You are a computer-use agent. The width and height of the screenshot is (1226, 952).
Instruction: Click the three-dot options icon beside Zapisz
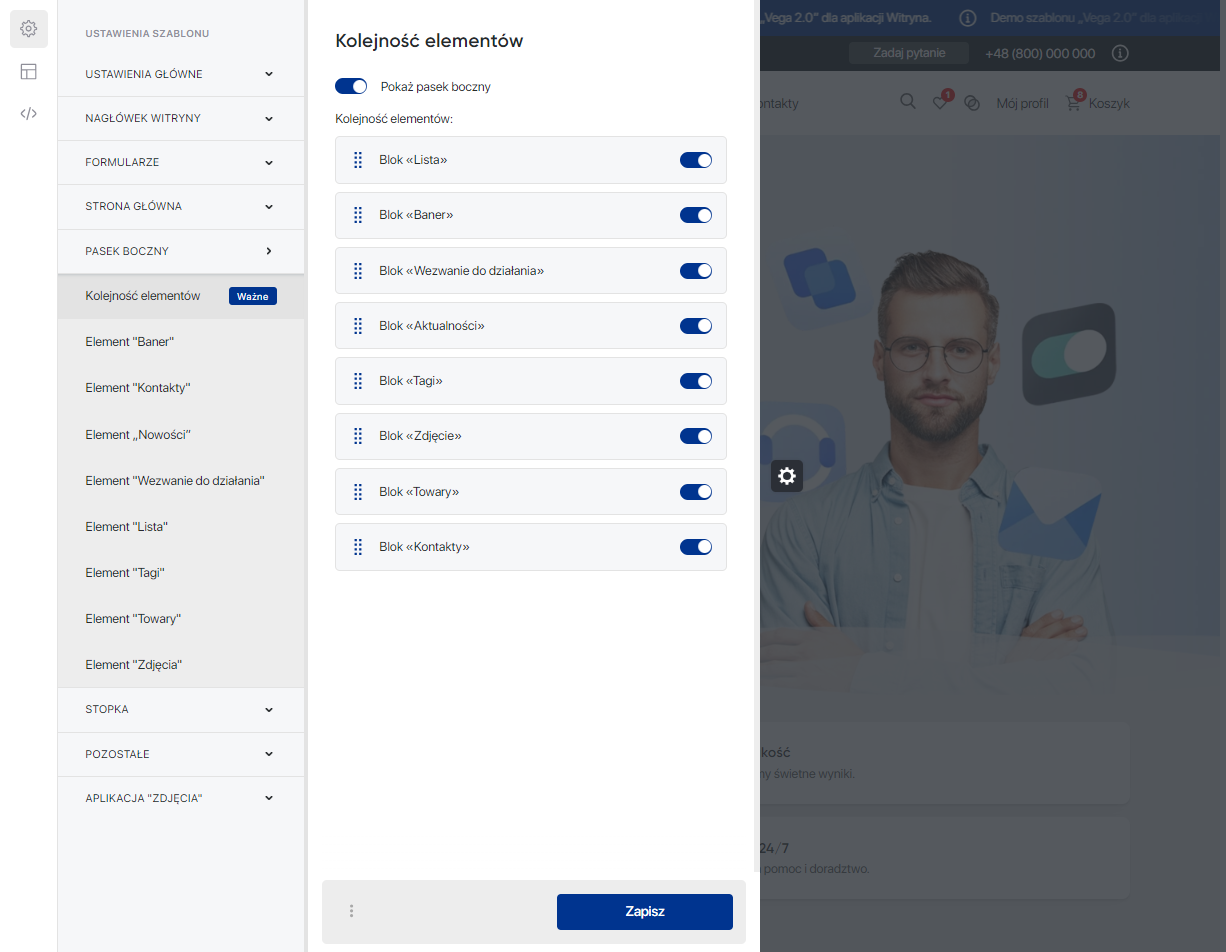coord(351,911)
